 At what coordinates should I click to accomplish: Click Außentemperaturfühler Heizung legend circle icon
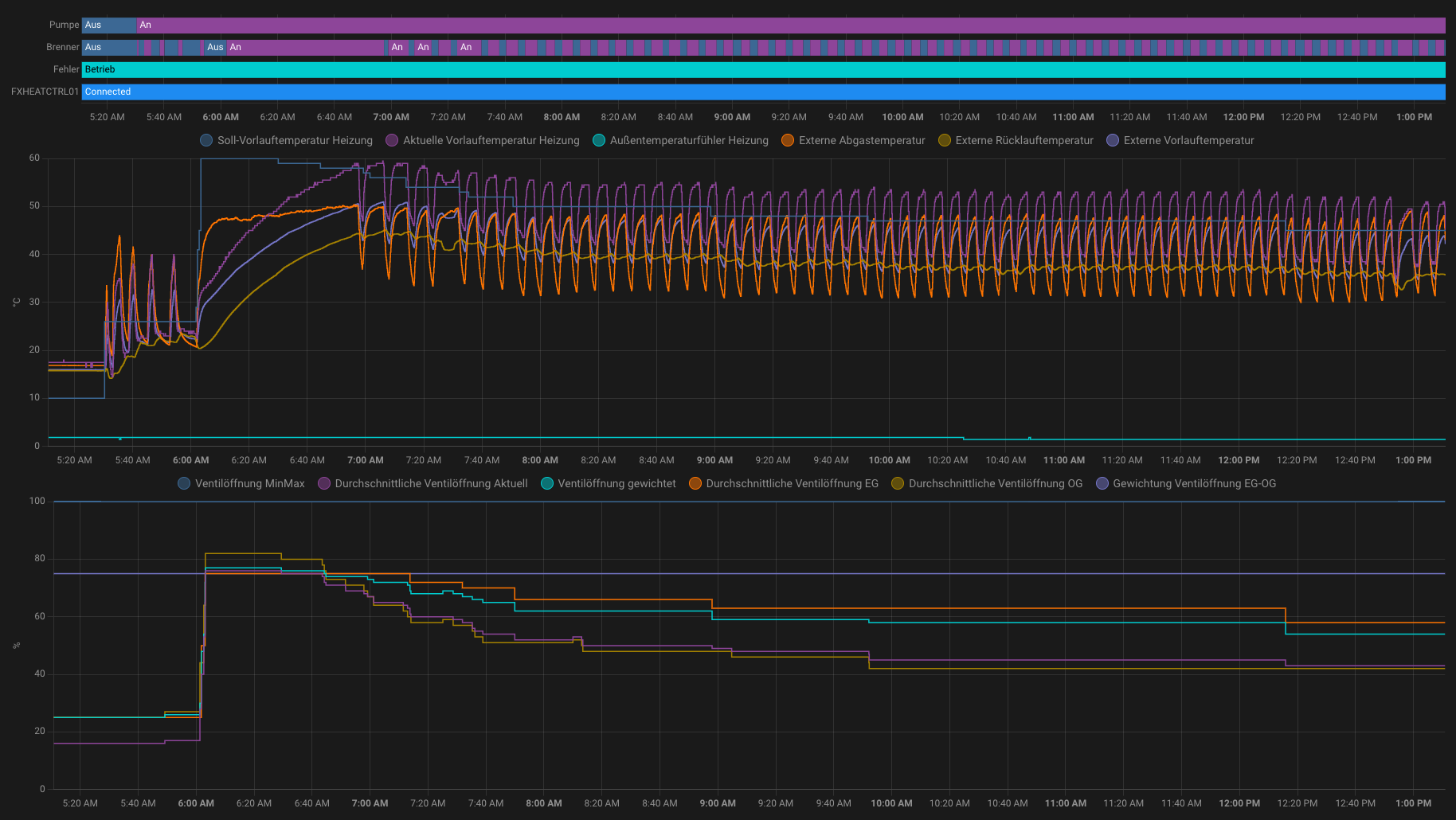[599, 140]
